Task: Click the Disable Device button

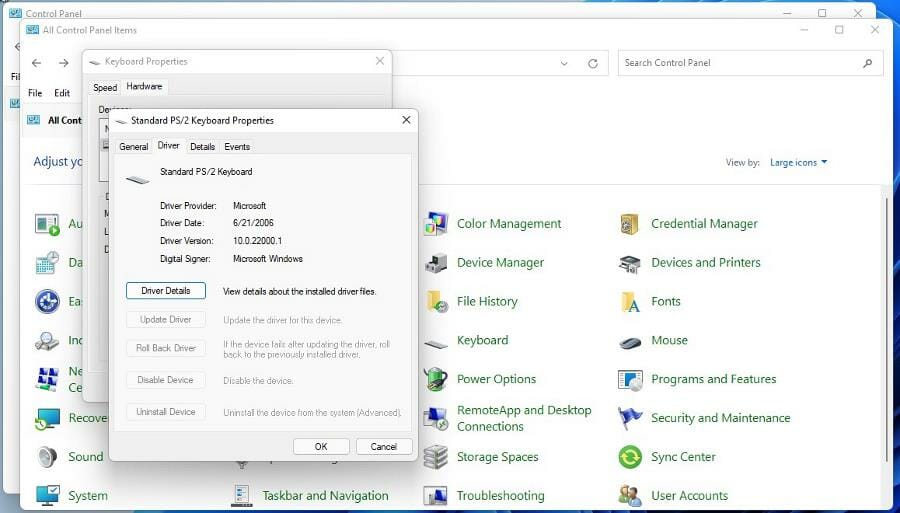Action: 166,380
